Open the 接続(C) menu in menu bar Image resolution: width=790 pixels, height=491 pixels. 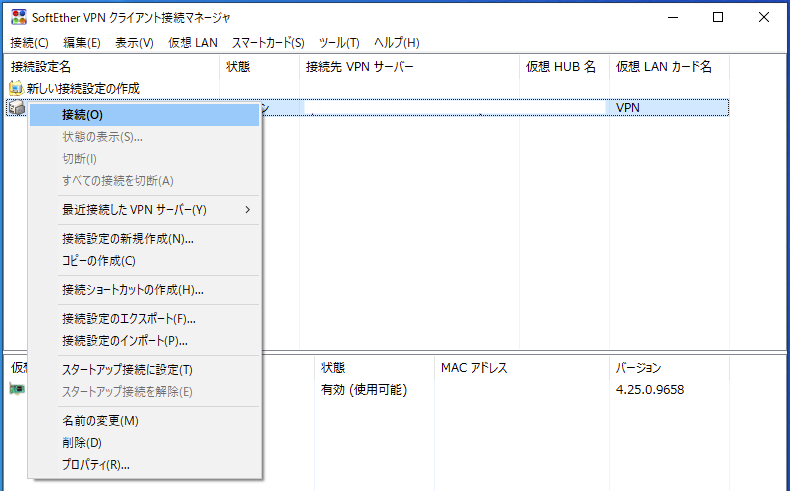[x=29, y=43]
